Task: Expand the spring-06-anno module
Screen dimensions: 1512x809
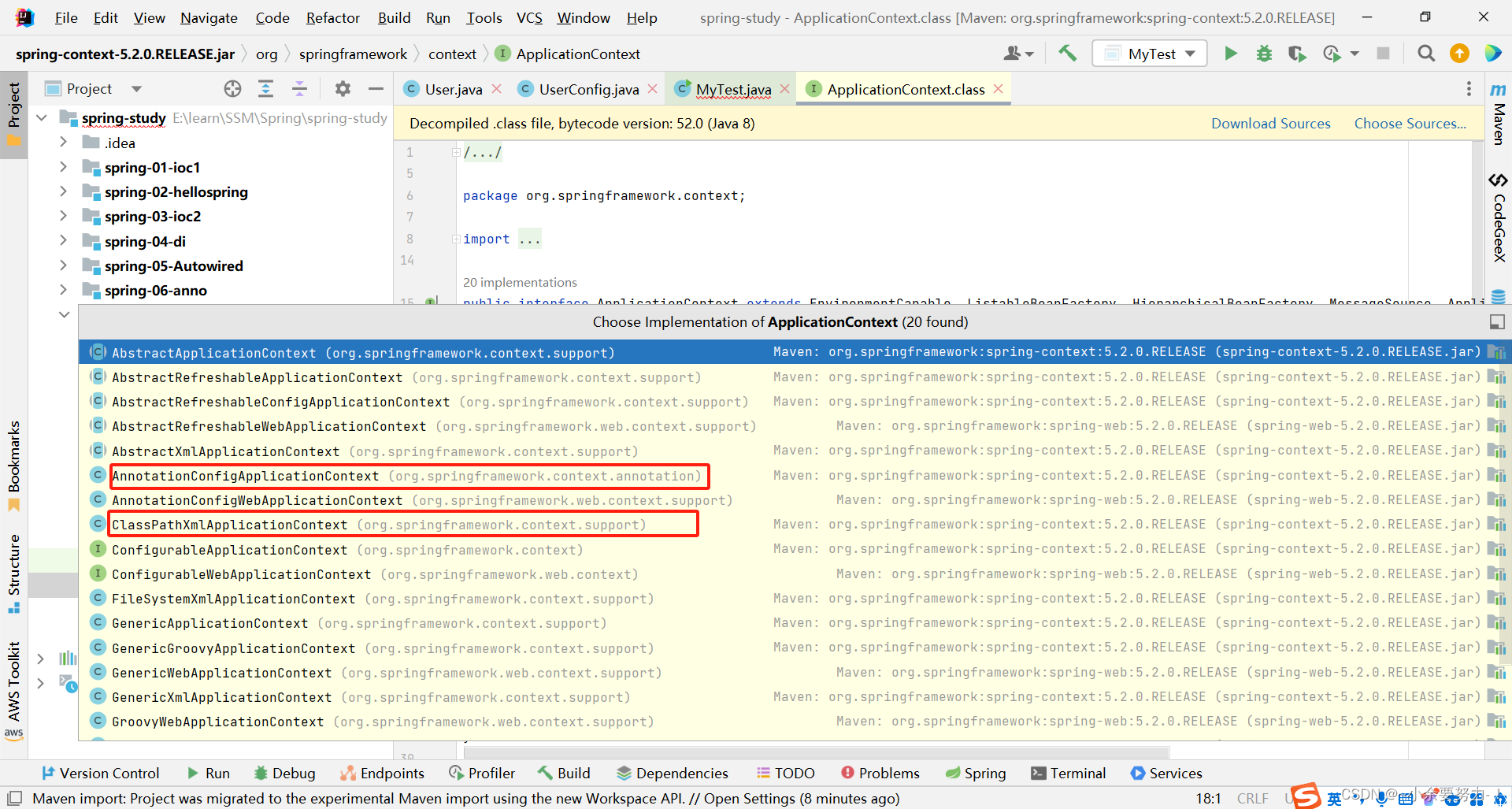Action: tap(63, 290)
